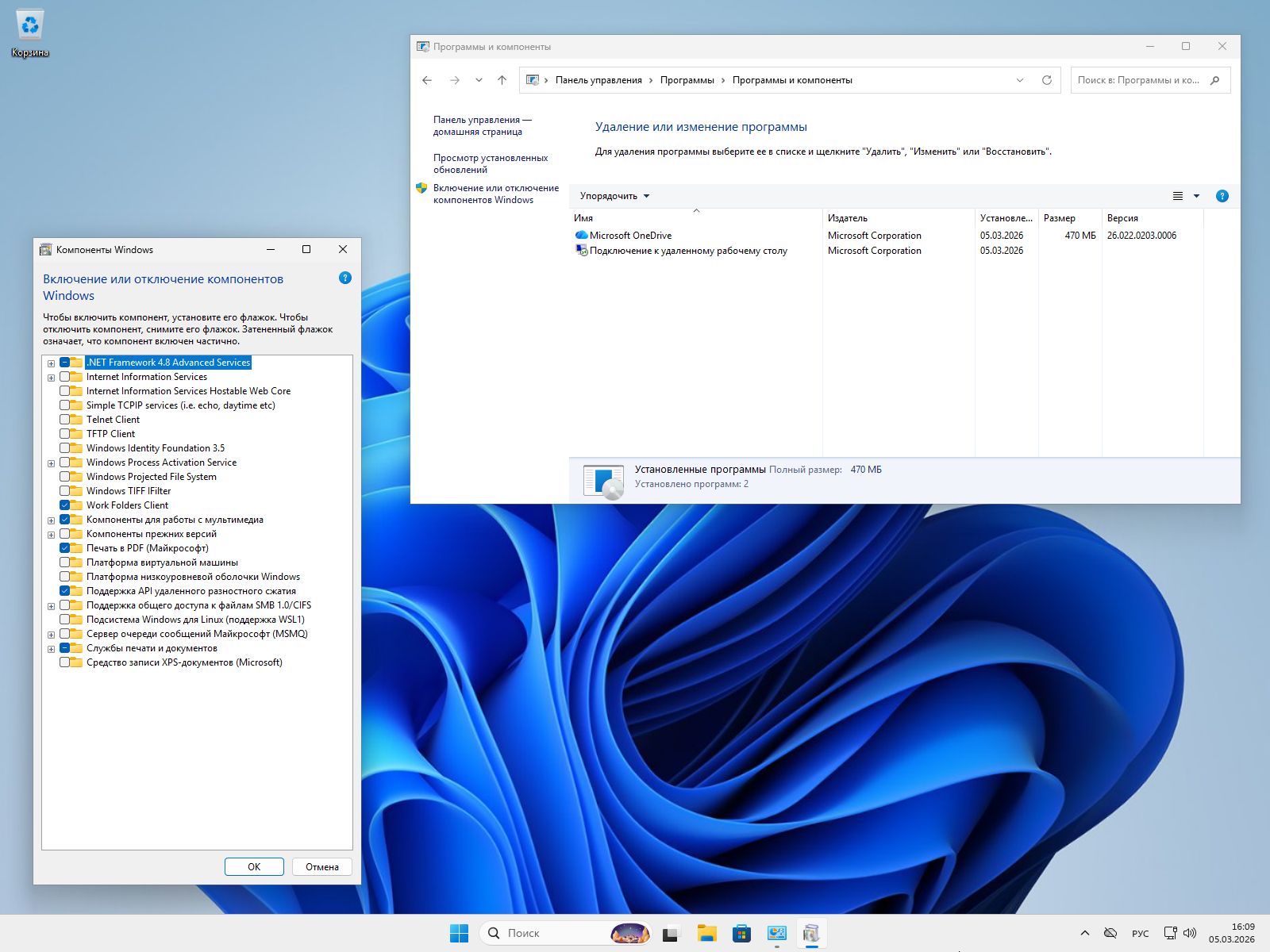Enable the Telnet Client checkbox
This screenshot has width=1270, height=952.
[67, 419]
